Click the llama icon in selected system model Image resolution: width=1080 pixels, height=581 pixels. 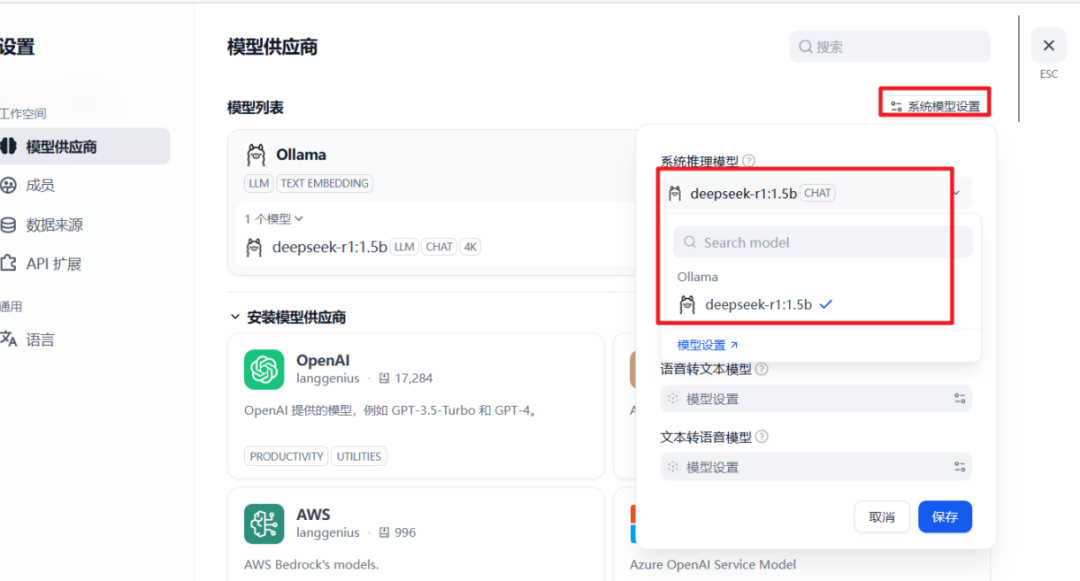[675, 193]
